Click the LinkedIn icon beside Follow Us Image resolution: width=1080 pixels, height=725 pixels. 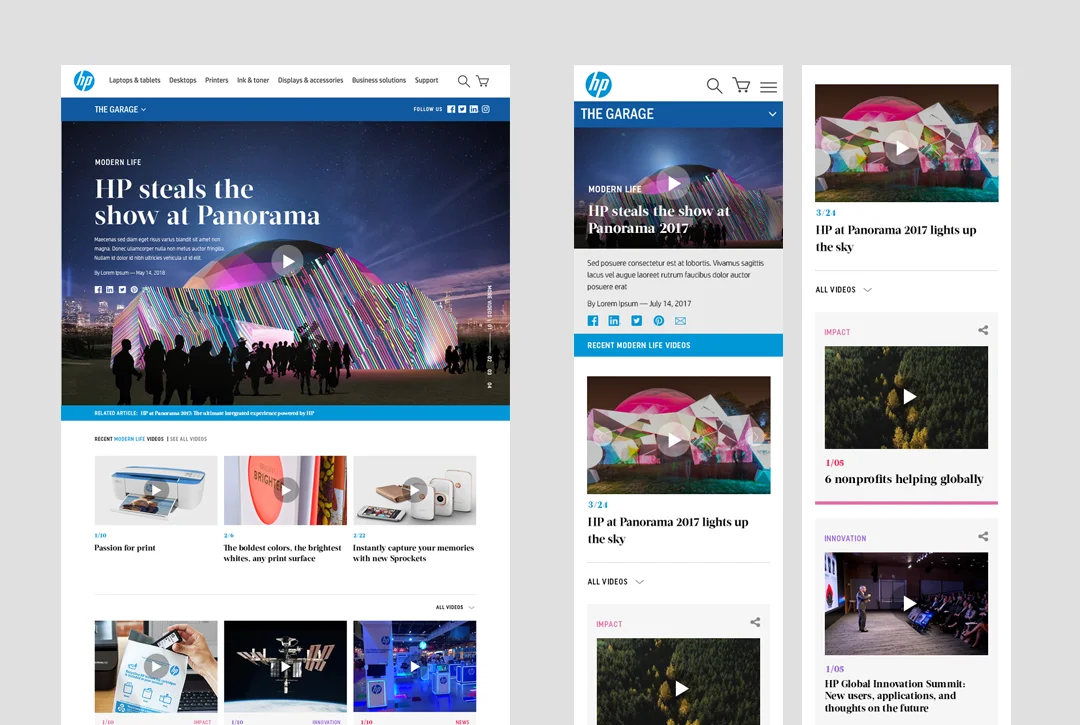pyautogui.click(x=474, y=109)
